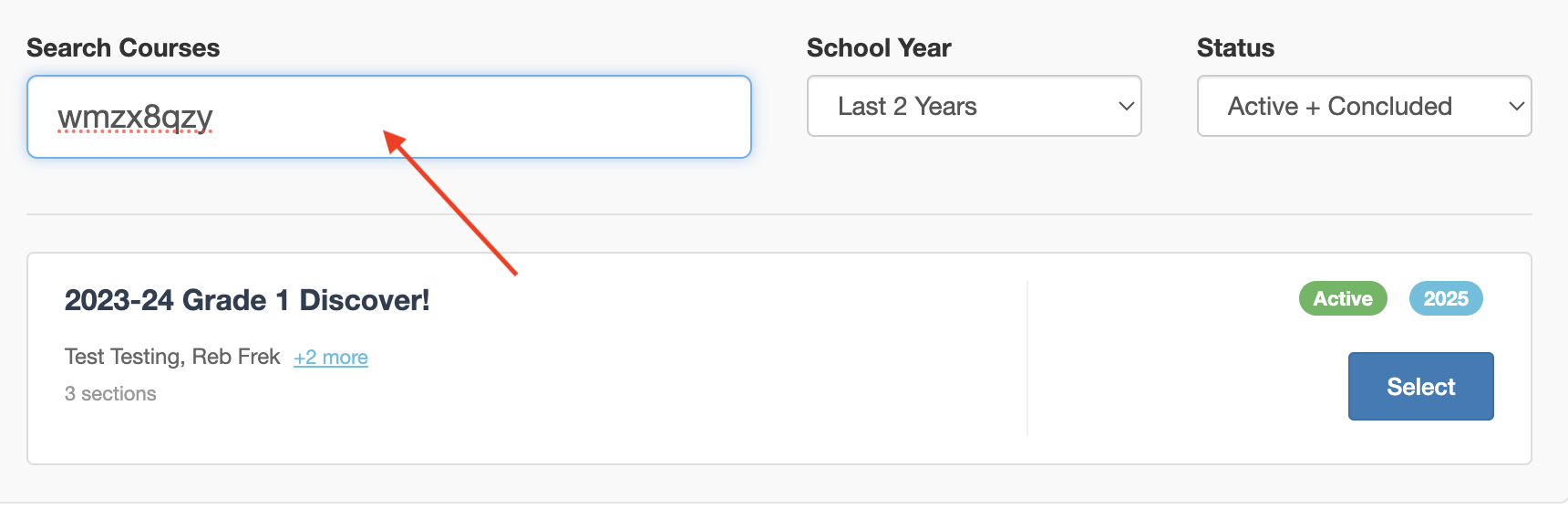Open the School Year dropdown
Viewport: 1568px width, 509px height.
[974, 106]
